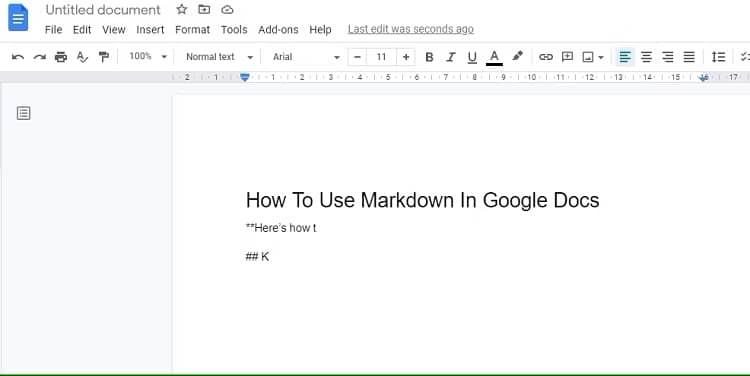The image size is (750, 376).
Task: Open line spacing options
Action: pyautogui.click(x=718, y=57)
